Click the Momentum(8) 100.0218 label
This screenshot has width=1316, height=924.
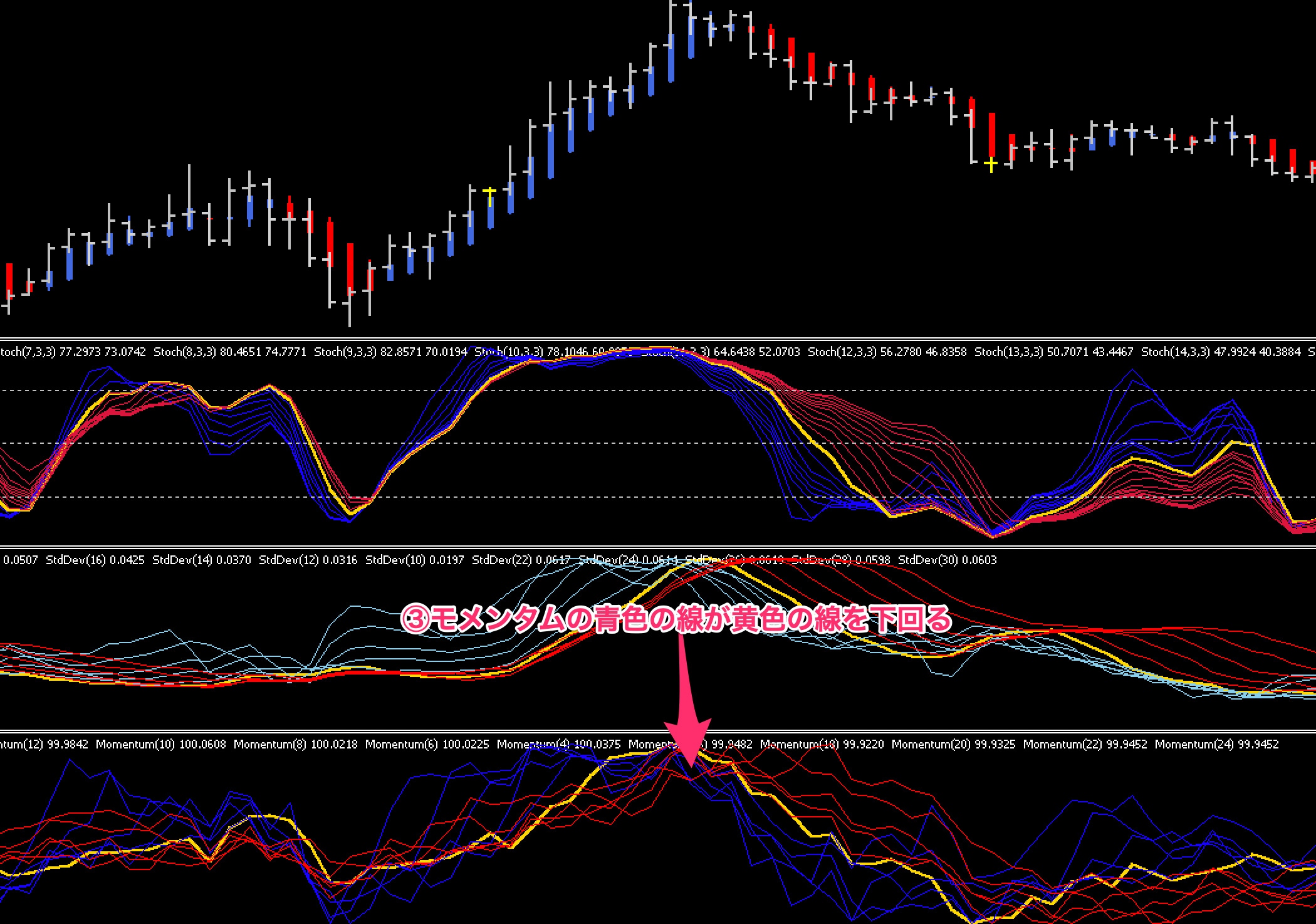click(296, 744)
